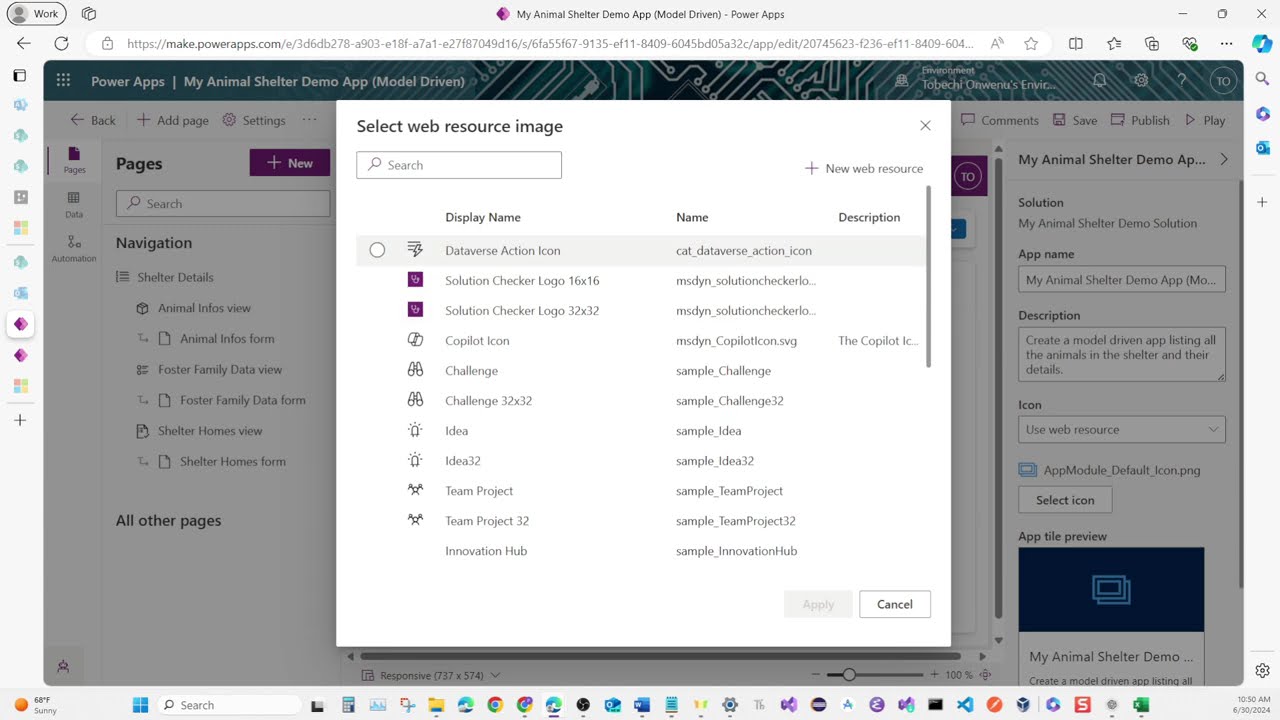The image size is (1280, 720).
Task: Click the Idea lightbulb icon
Action: pyautogui.click(x=415, y=430)
